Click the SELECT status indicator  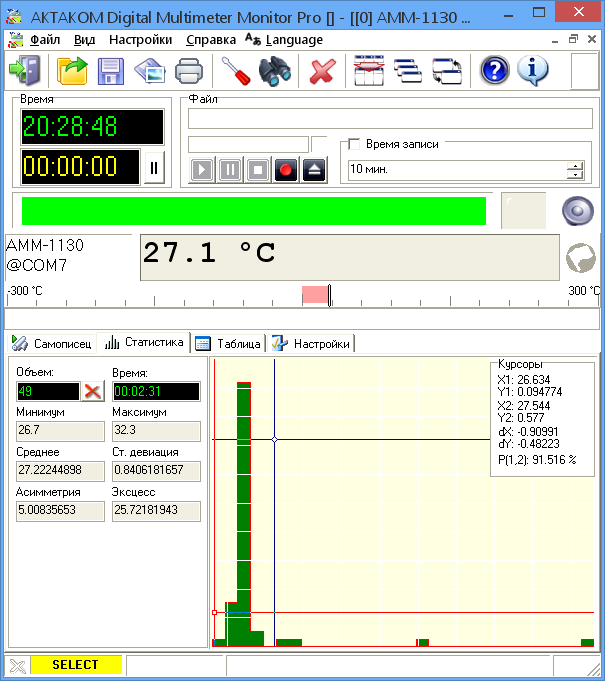[x=76, y=665]
